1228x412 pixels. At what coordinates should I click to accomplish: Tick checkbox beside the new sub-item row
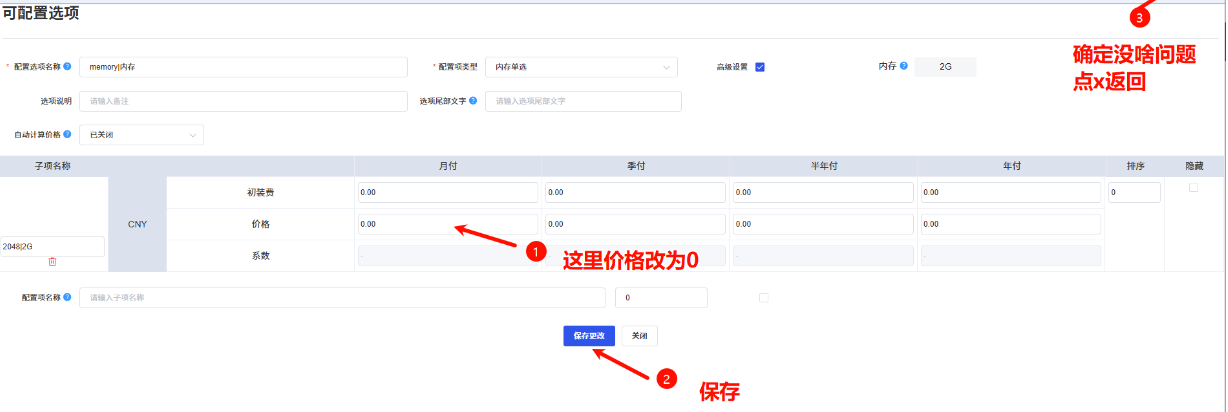[764, 297]
